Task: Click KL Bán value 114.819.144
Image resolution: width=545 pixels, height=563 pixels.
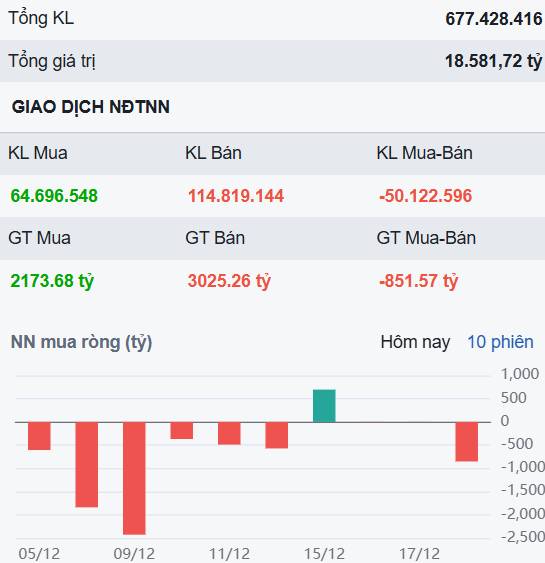Action: tap(236, 196)
